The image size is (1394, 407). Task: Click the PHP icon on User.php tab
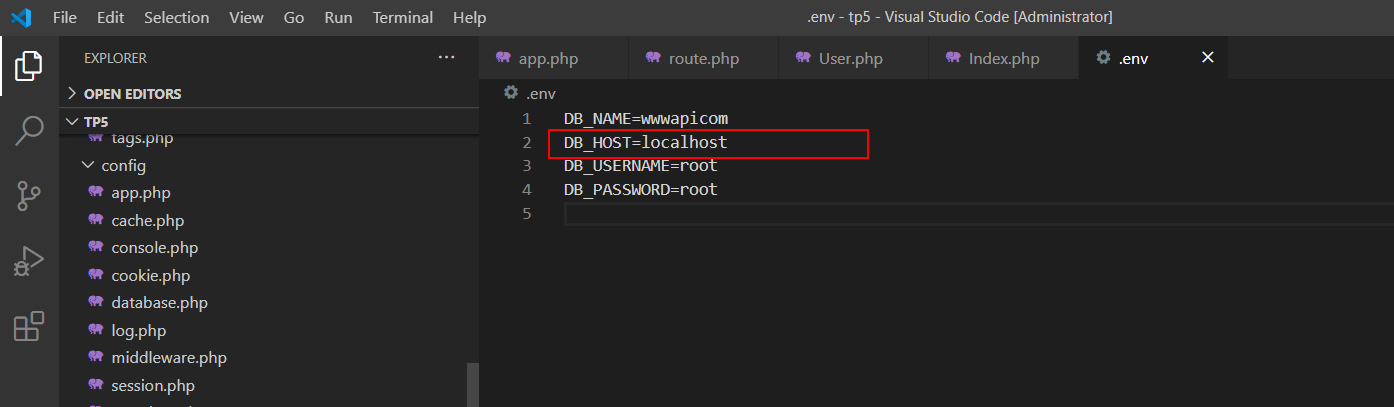coord(804,58)
